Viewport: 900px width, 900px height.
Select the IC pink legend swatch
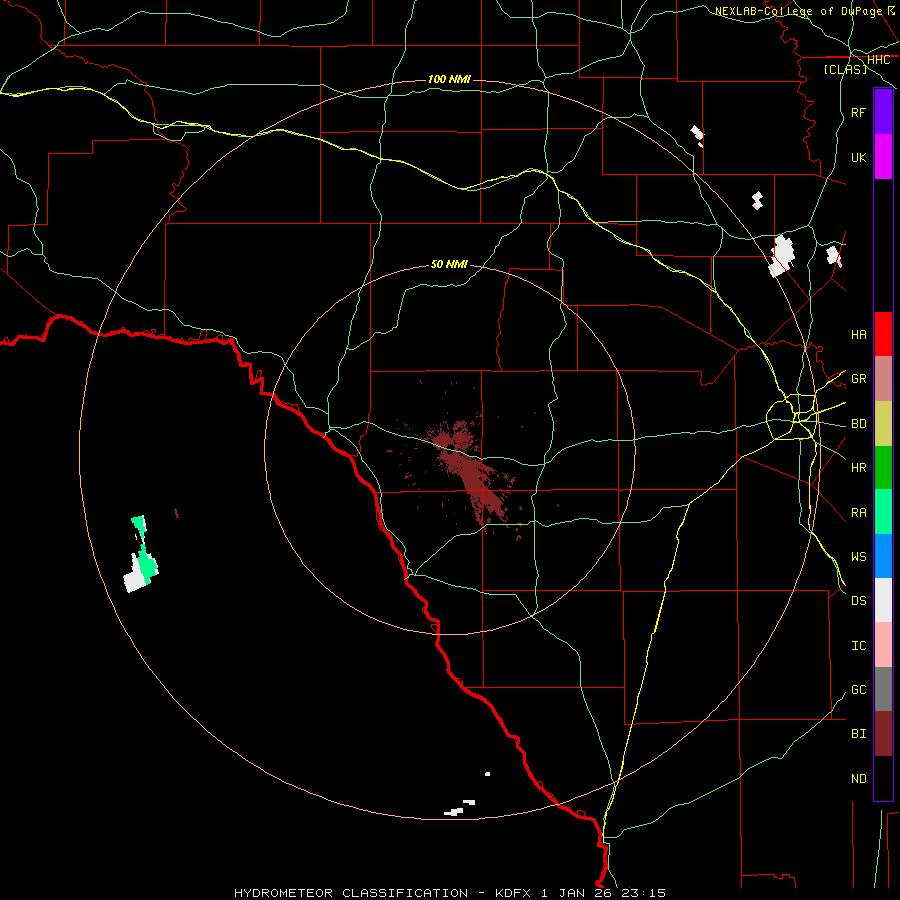tap(883, 645)
